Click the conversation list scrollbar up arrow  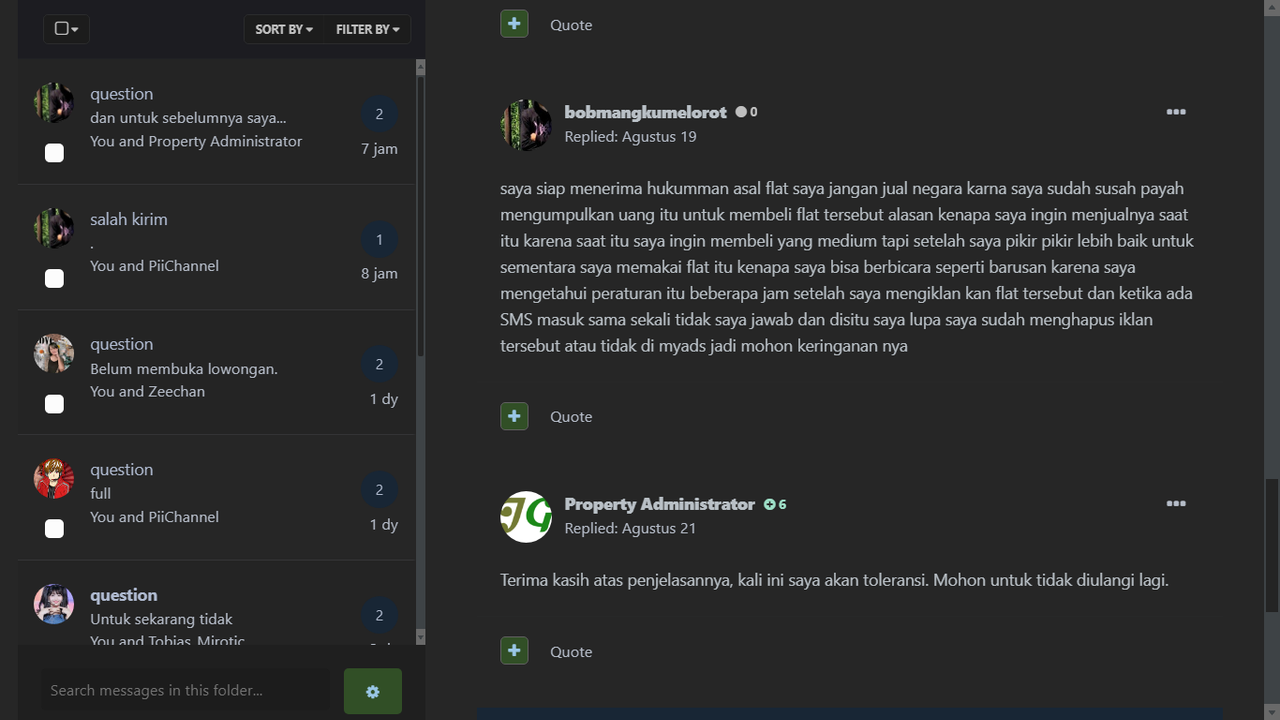click(x=420, y=67)
